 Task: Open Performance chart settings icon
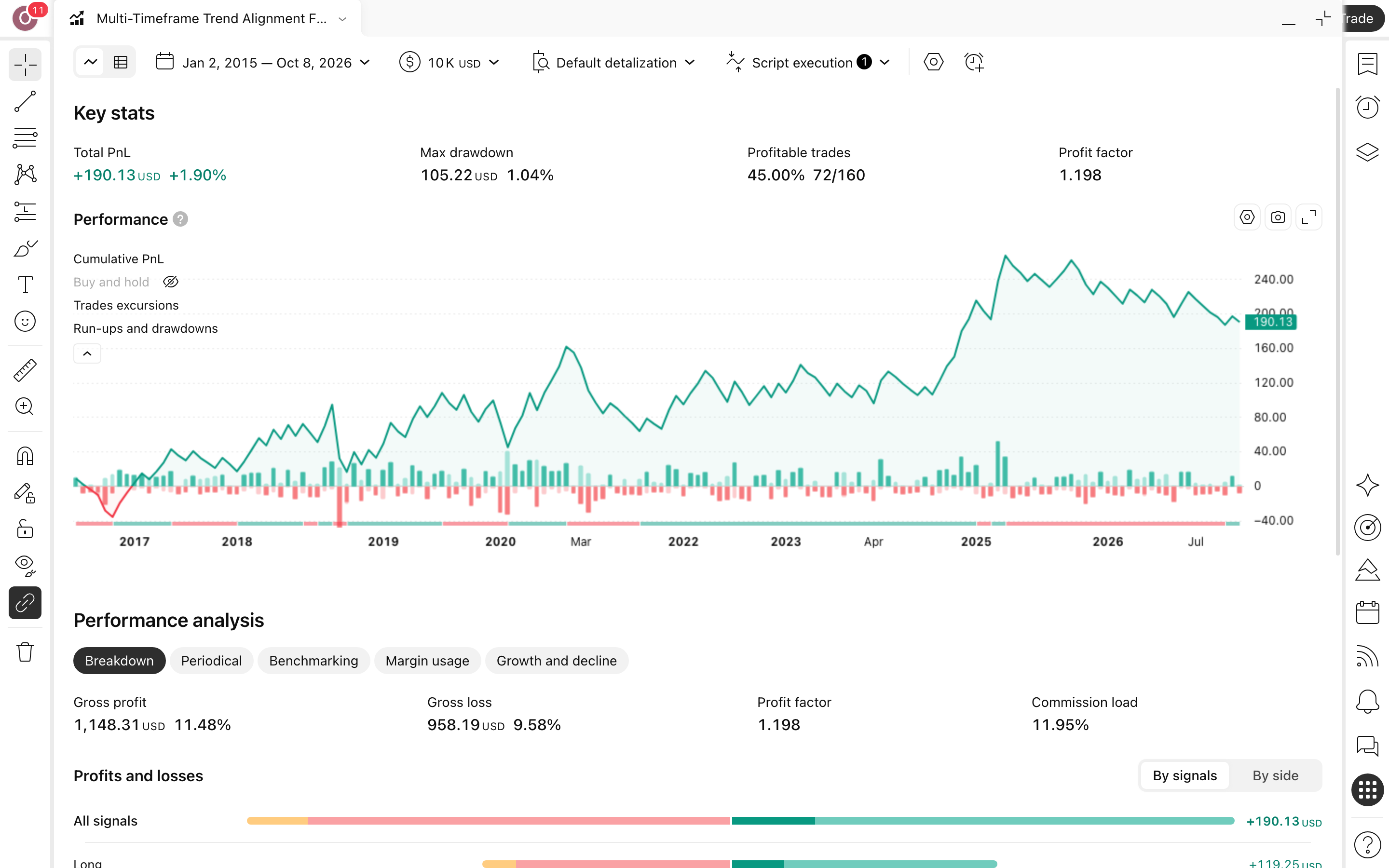point(1247,217)
